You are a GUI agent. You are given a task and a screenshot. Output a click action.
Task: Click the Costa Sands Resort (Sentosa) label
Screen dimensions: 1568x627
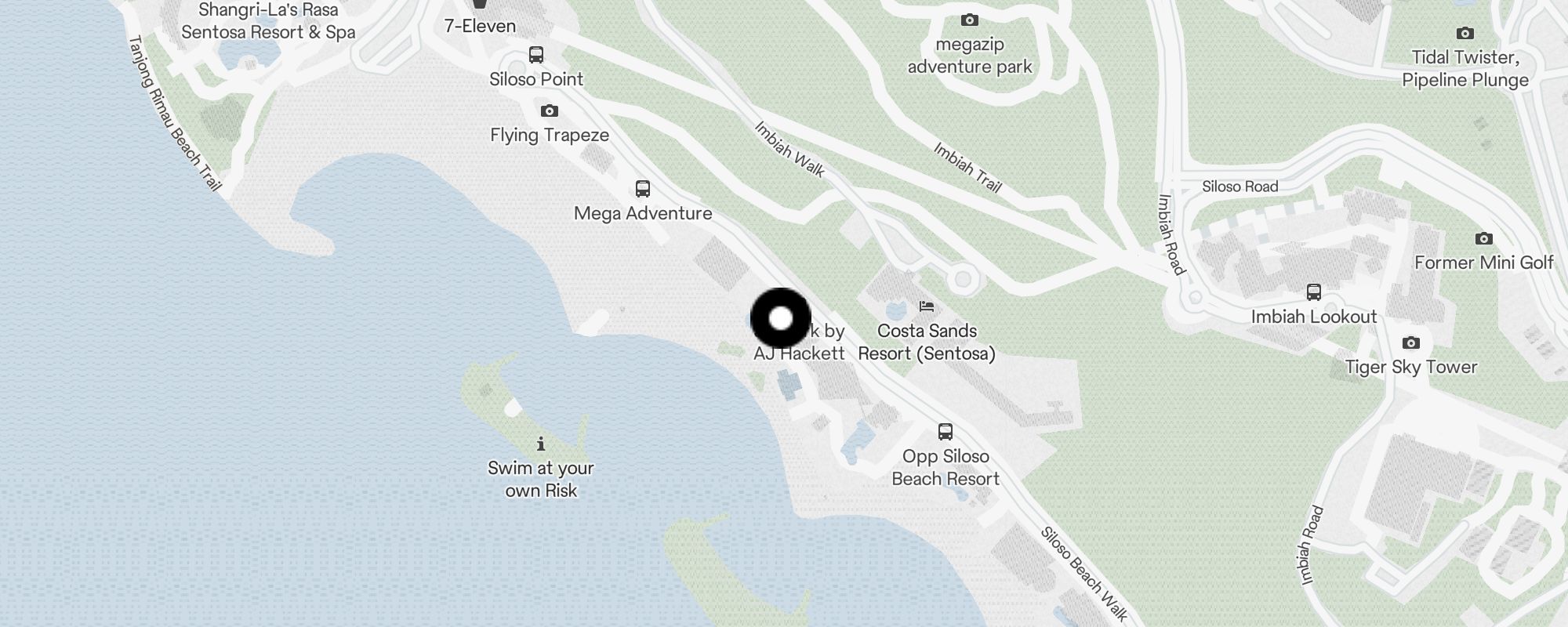(x=927, y=342)
